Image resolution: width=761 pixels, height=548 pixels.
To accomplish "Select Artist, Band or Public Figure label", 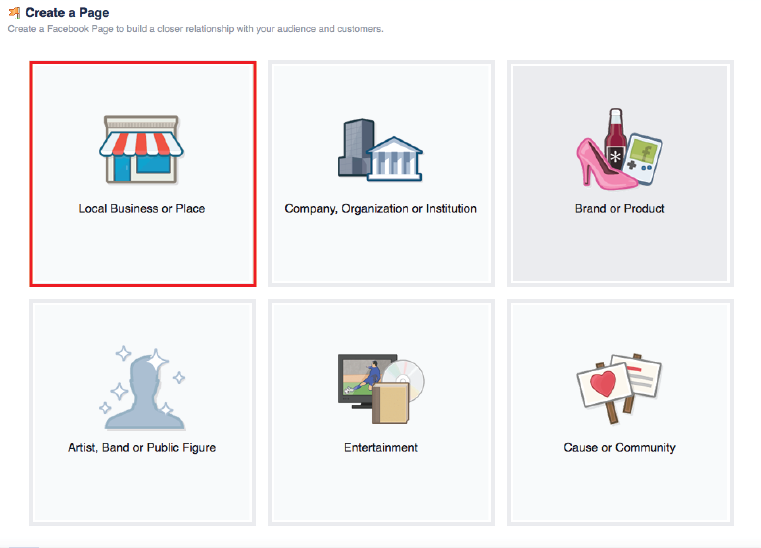I will click(142, 447).
